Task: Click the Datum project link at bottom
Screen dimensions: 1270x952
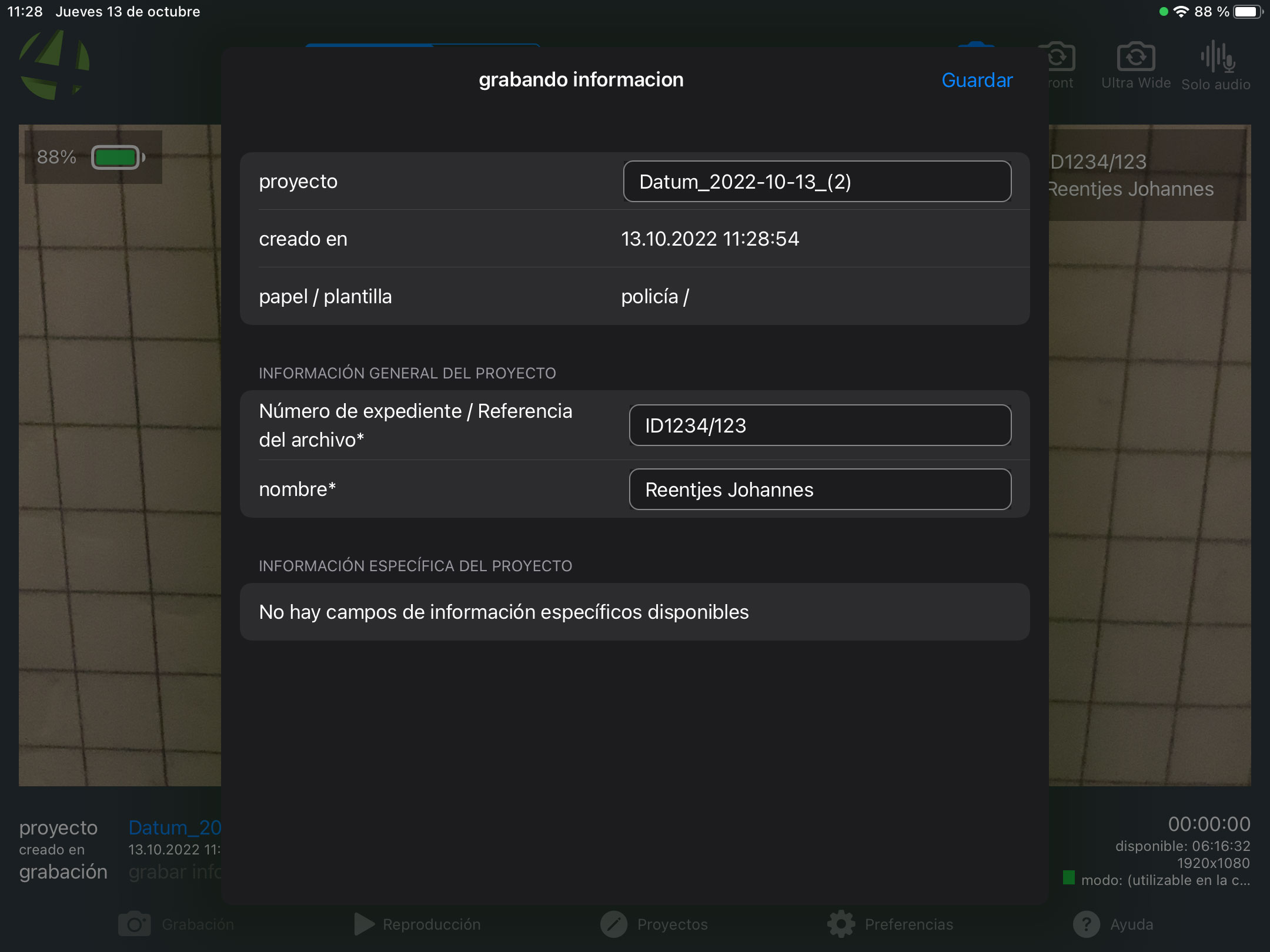Action: coord(175,827)
